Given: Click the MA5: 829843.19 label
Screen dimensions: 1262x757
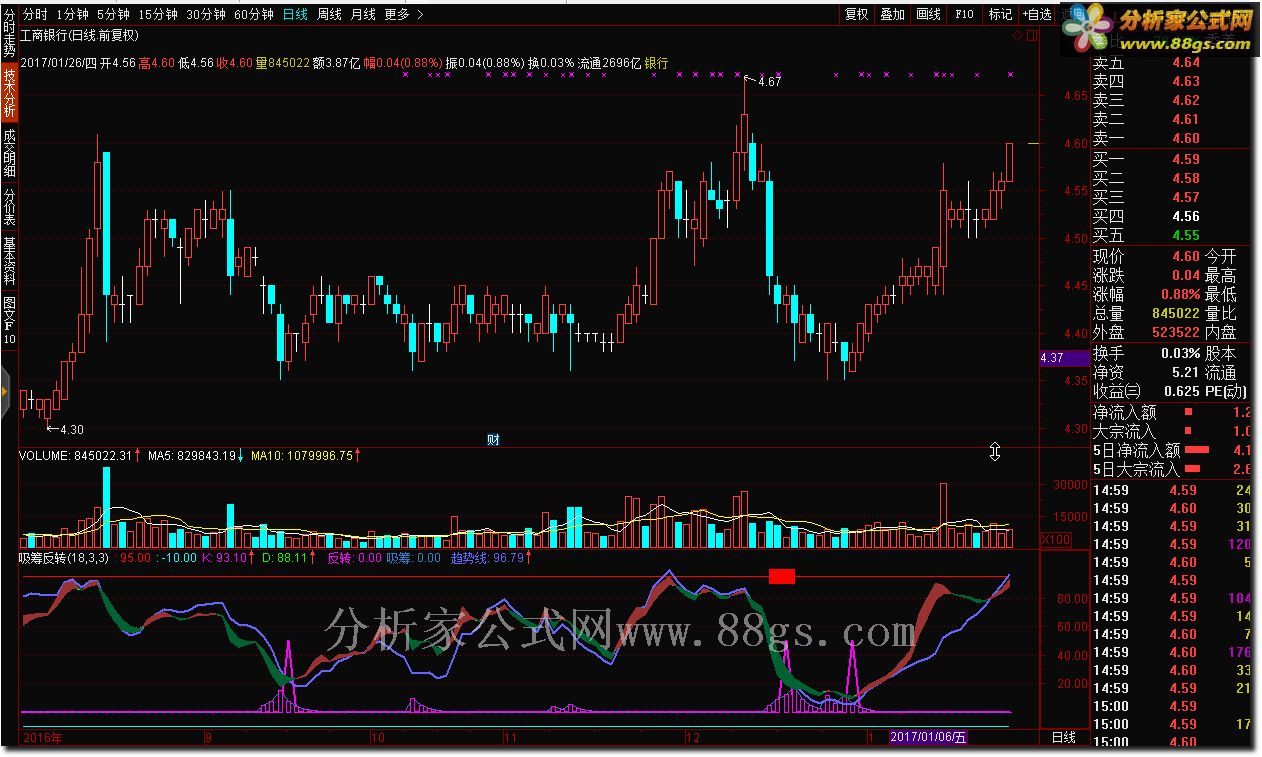Looking at the screenshot, I should click(x=192, y=456).
